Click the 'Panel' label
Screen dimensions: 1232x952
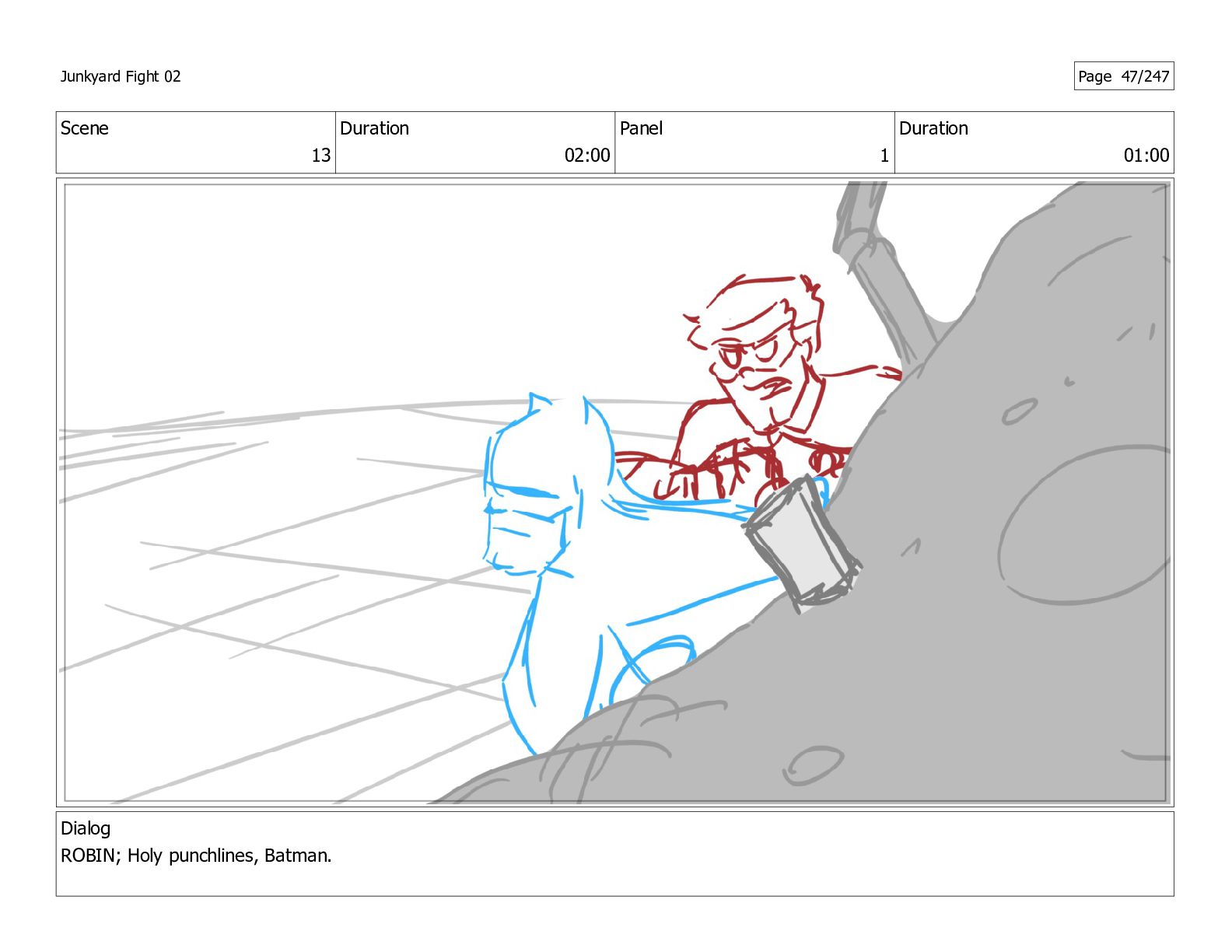pyautogui.click(x=641, y=128)
